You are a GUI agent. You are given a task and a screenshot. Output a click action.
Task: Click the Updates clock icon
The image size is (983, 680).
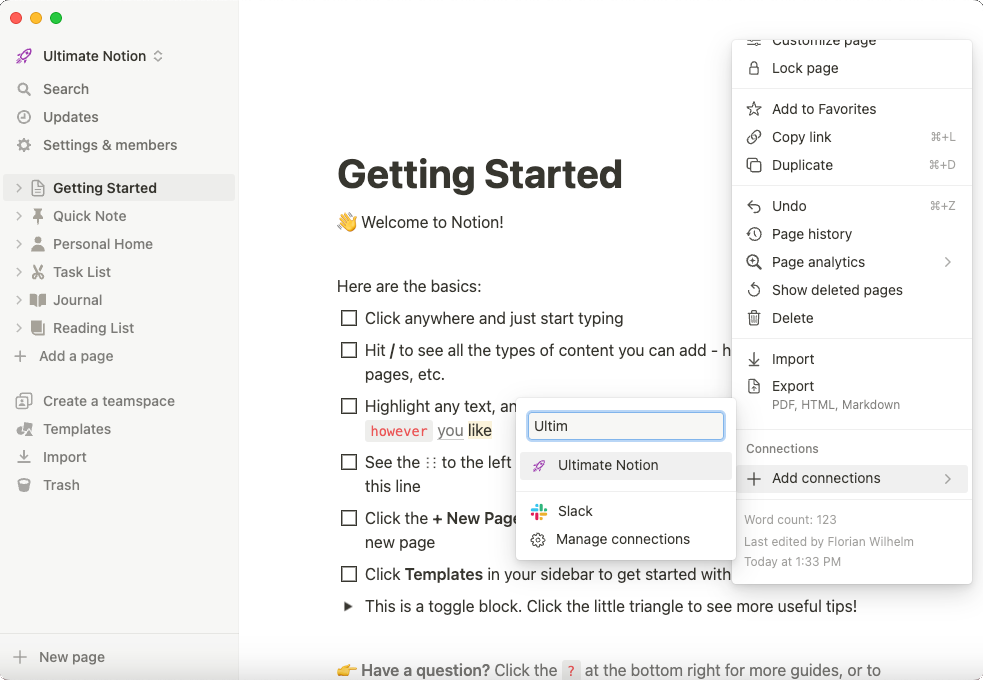[x=24, y=117]
